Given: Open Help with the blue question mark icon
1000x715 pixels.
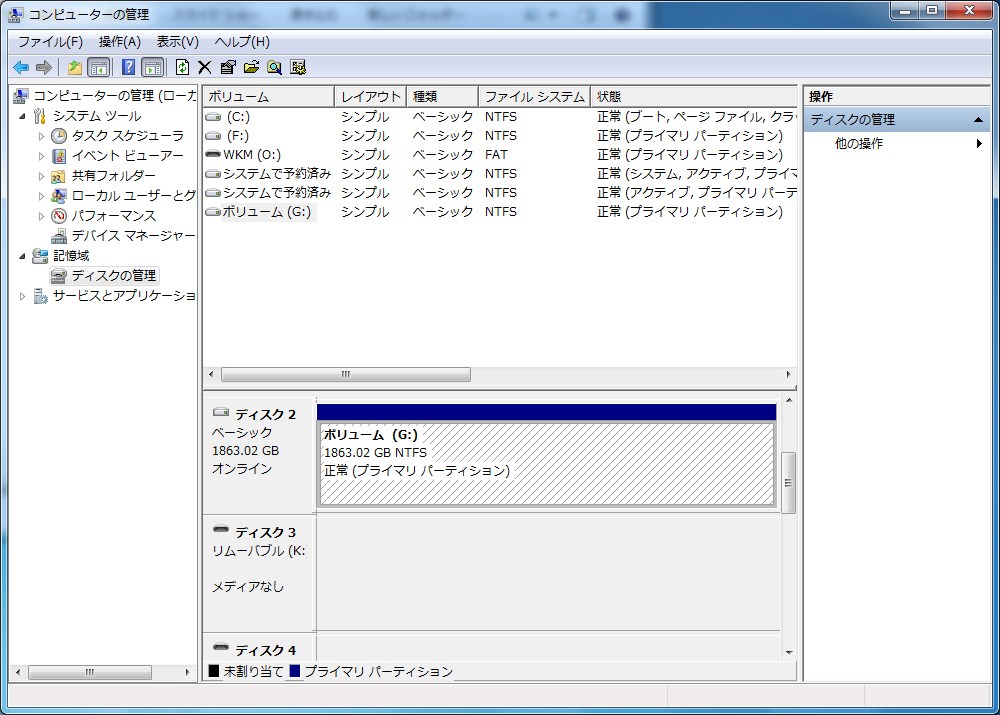Looking at the screenshot, I should click(128, 67).
